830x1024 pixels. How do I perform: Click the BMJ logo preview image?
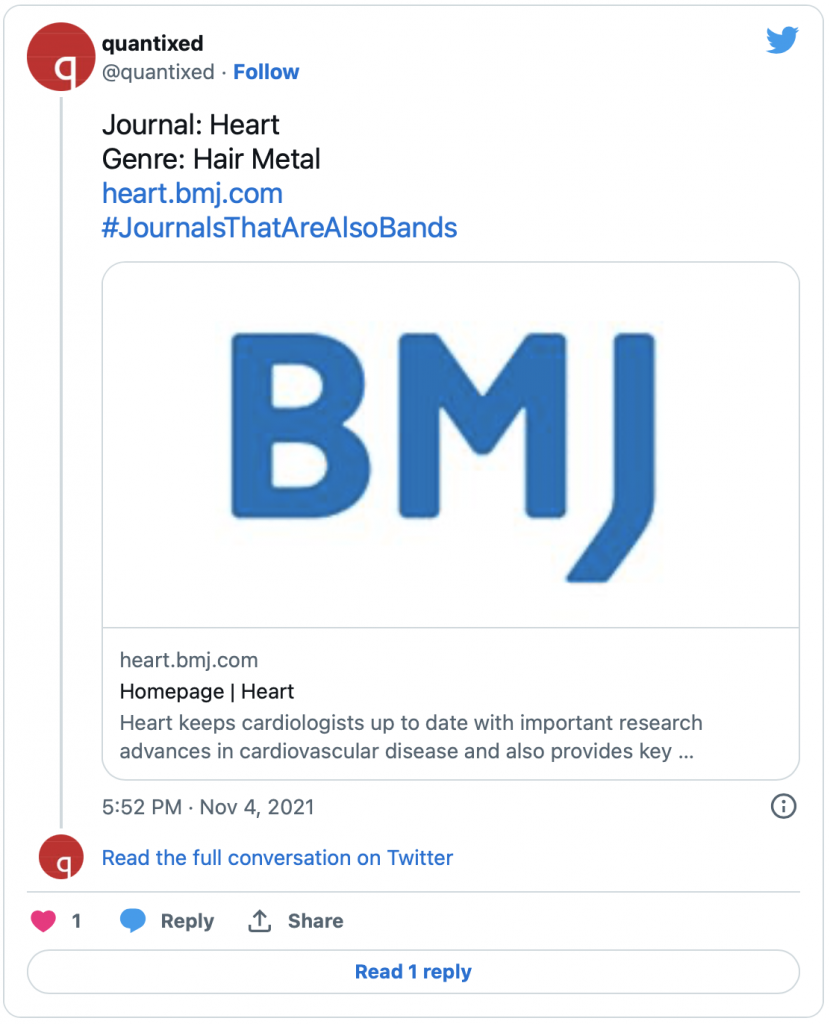[x=451, y=445]
